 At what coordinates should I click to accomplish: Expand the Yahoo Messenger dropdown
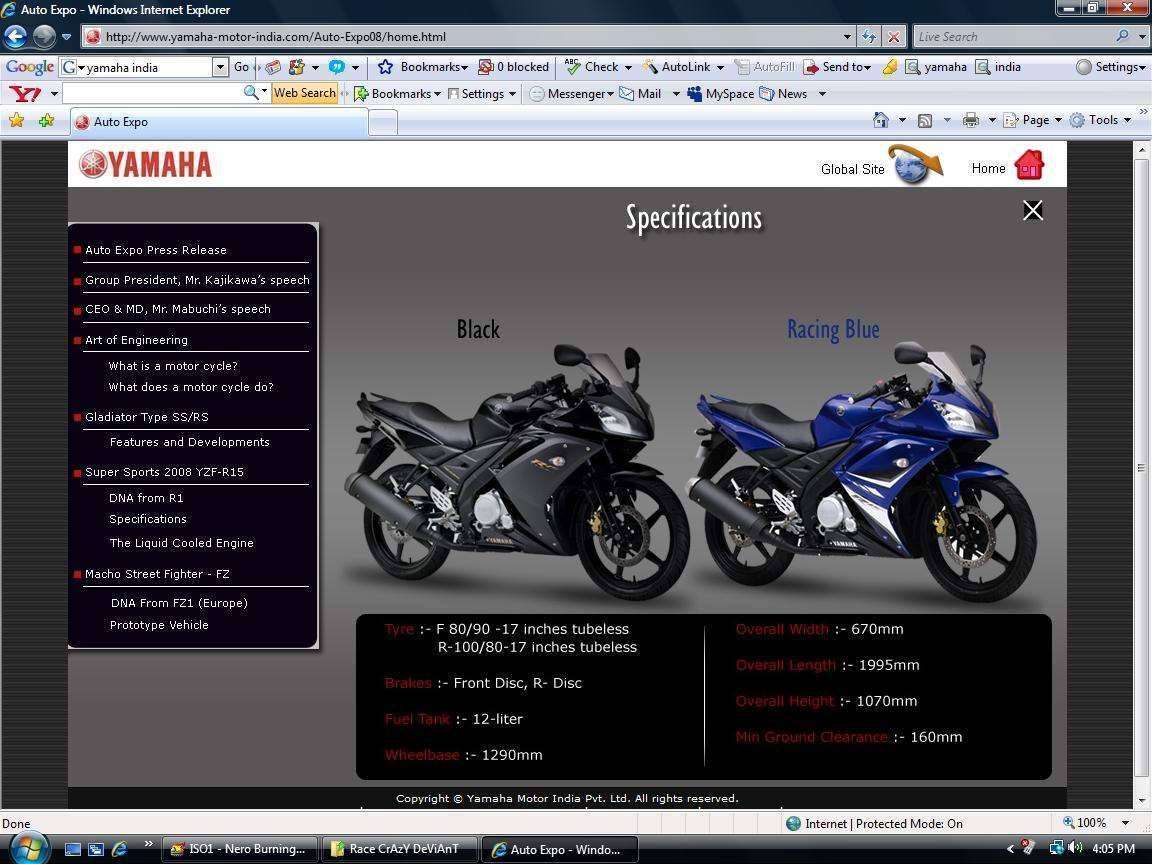click(x=610, y=94)
